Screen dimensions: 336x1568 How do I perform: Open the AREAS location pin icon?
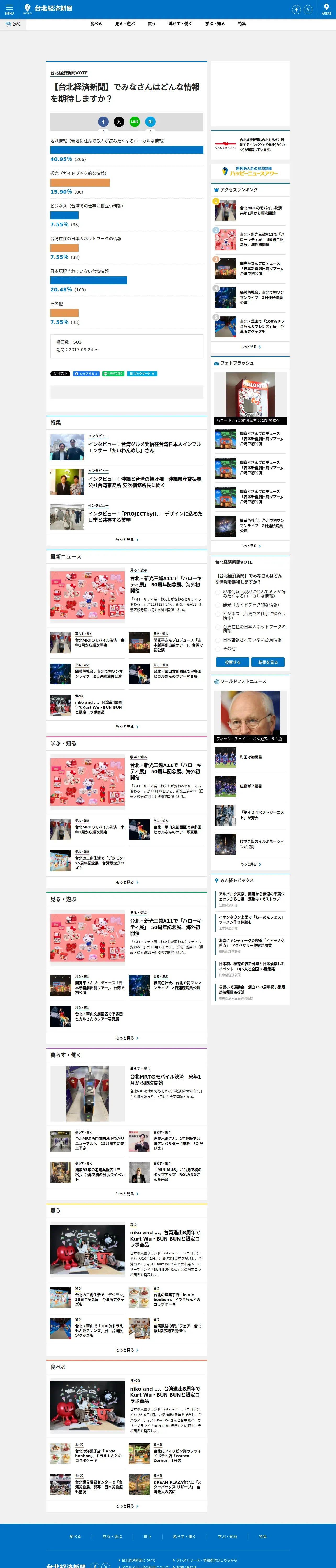326,9
